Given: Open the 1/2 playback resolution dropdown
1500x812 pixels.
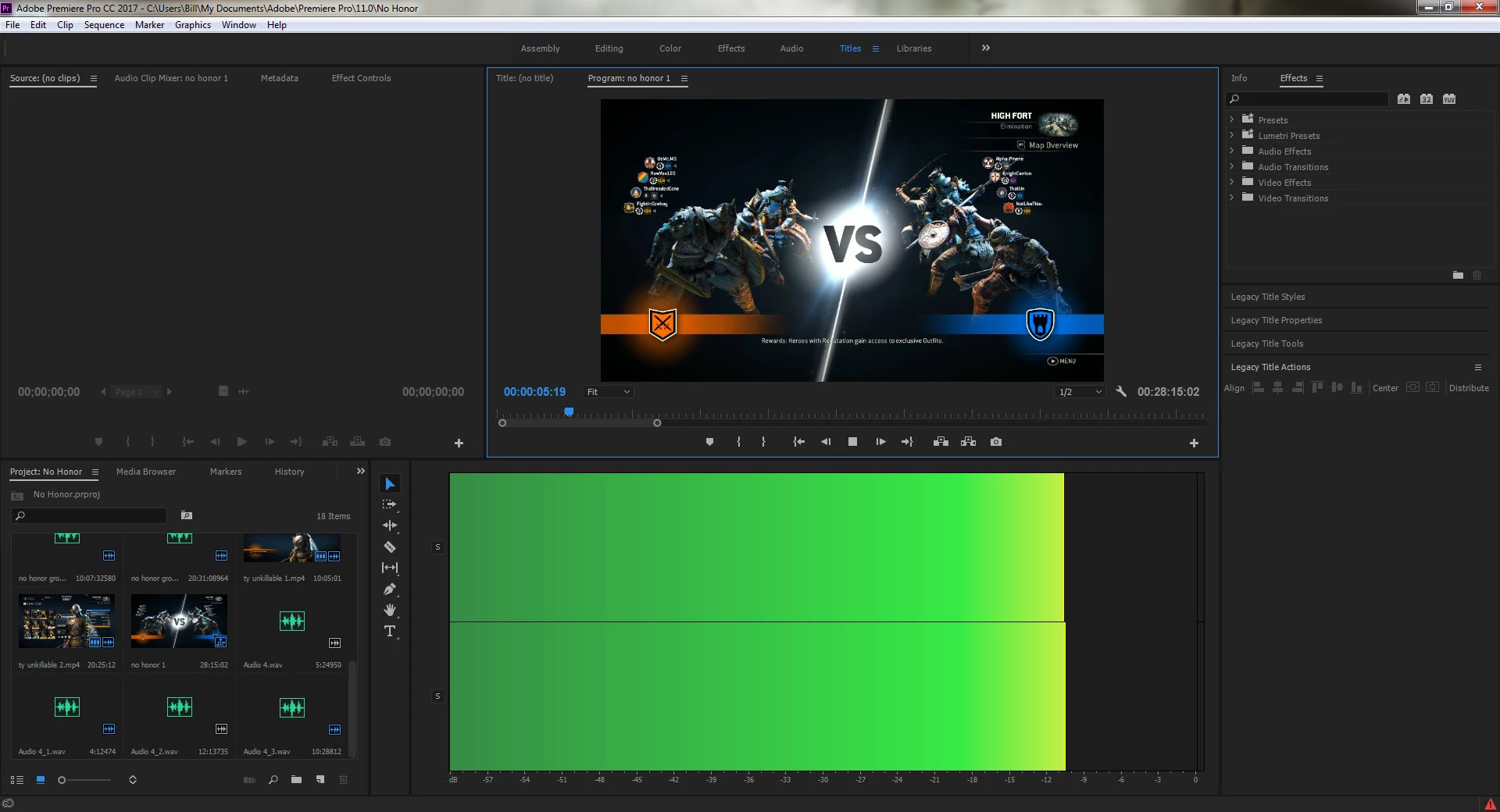Looking at the screenshot, I should click(x=1080, y=392).
